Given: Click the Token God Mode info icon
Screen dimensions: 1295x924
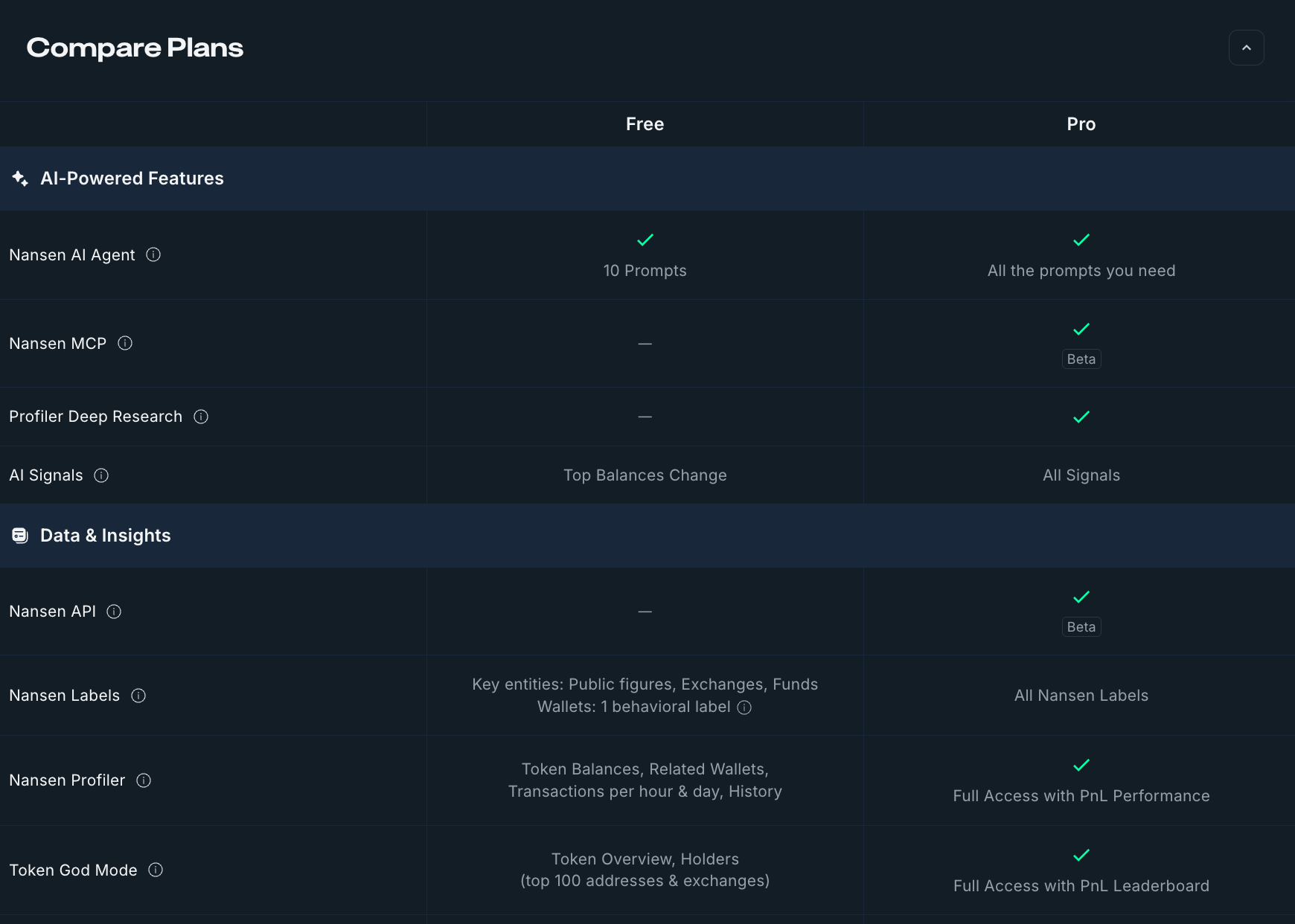Looking at the screenshot, I should (x=156, y=870).
